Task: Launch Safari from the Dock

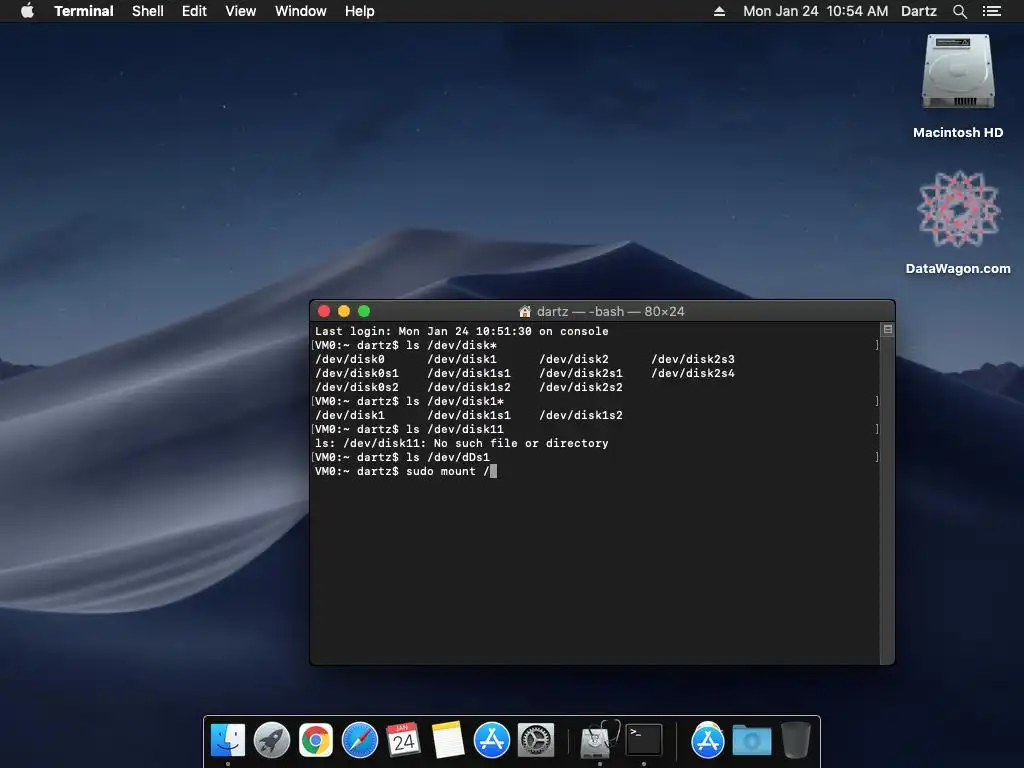Action: click(x=360, y=741)
